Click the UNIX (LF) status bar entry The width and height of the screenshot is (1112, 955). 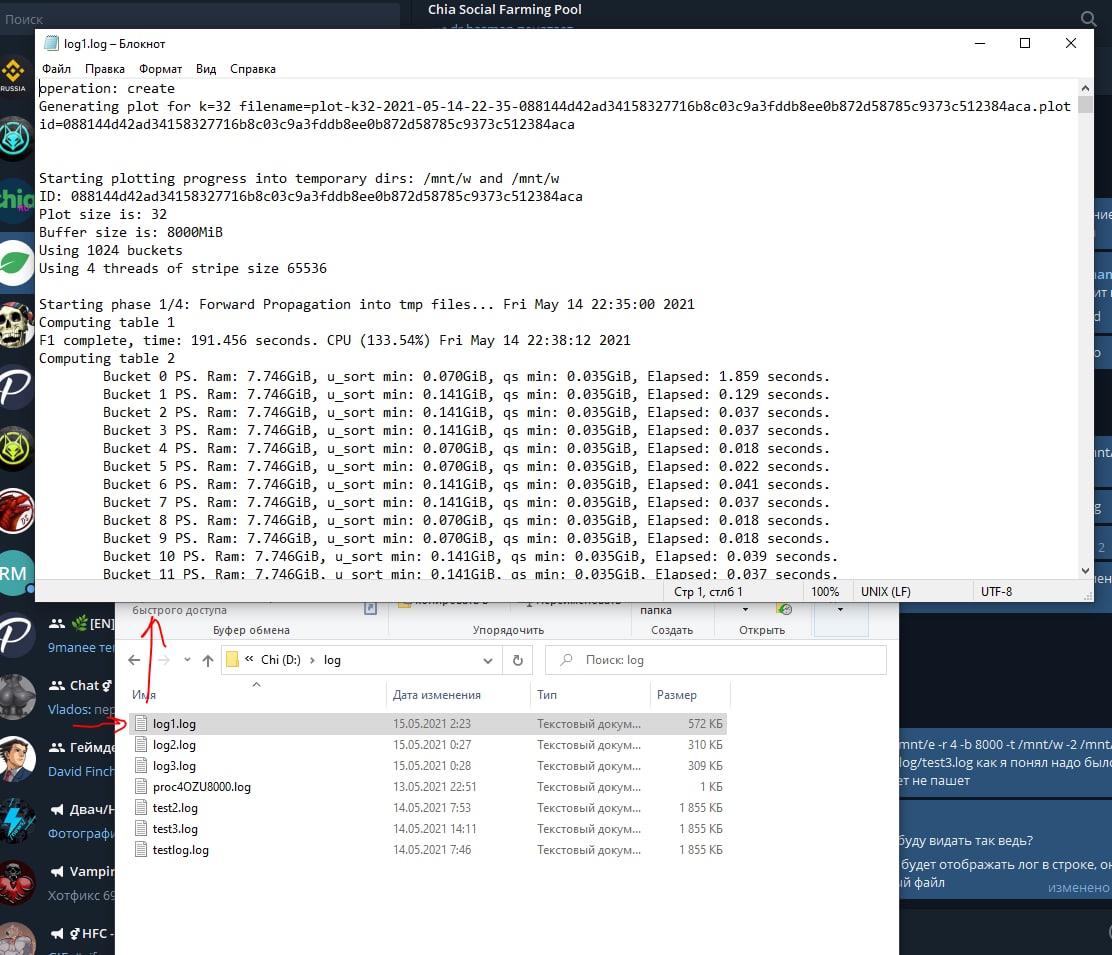[x=885, y=591]
